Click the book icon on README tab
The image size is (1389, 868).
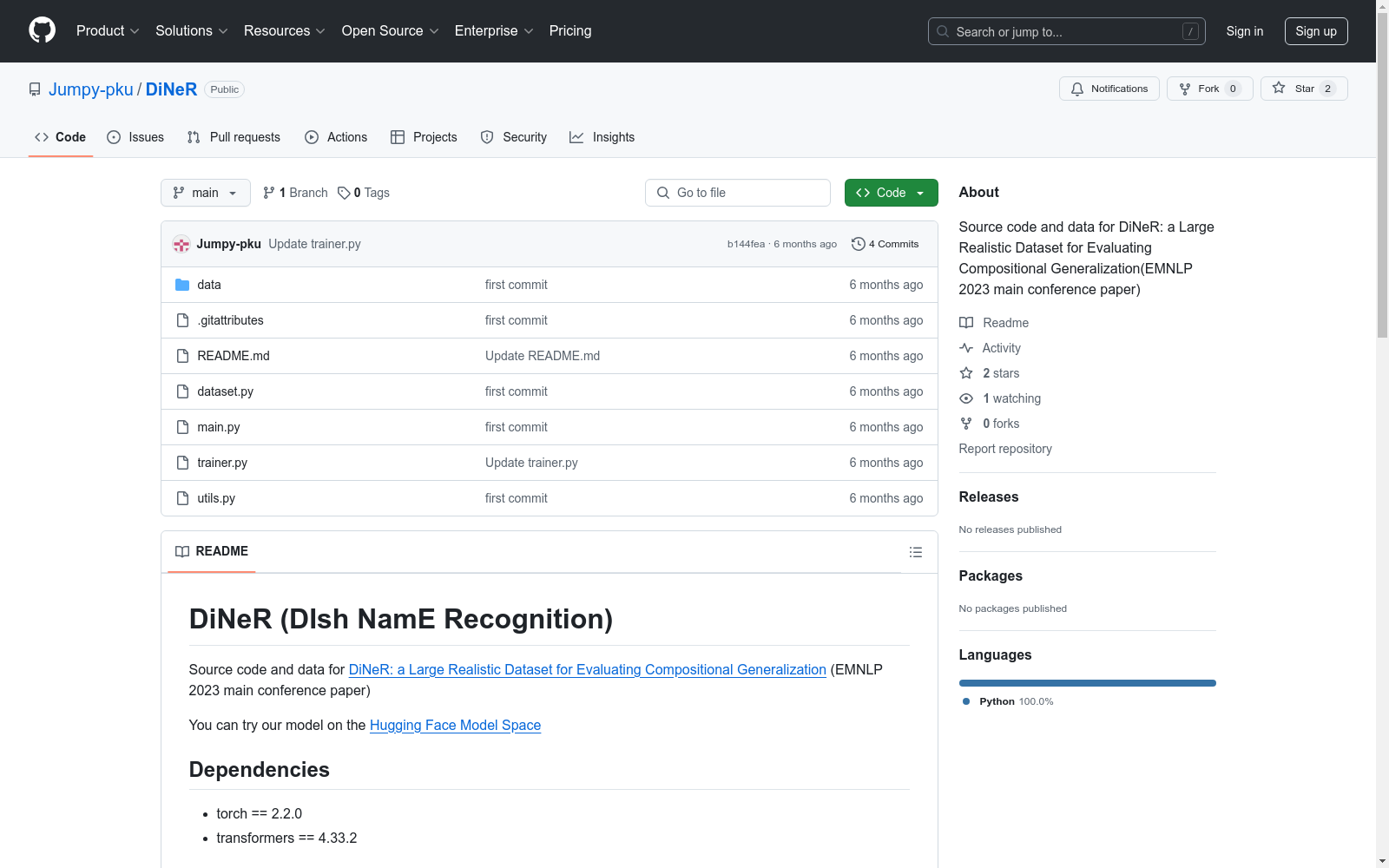[x=182, y=551]
